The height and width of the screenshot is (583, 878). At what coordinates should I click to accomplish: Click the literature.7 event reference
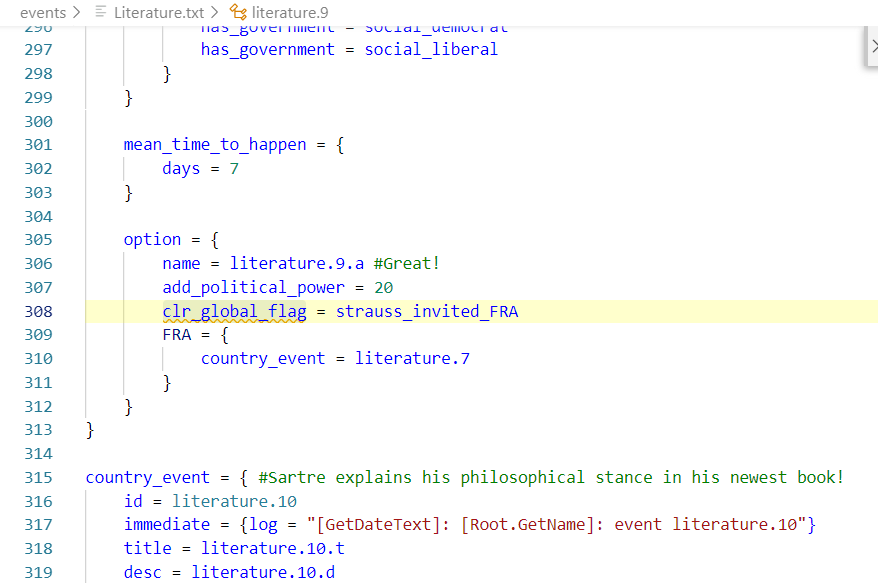[x=413, y=358]
